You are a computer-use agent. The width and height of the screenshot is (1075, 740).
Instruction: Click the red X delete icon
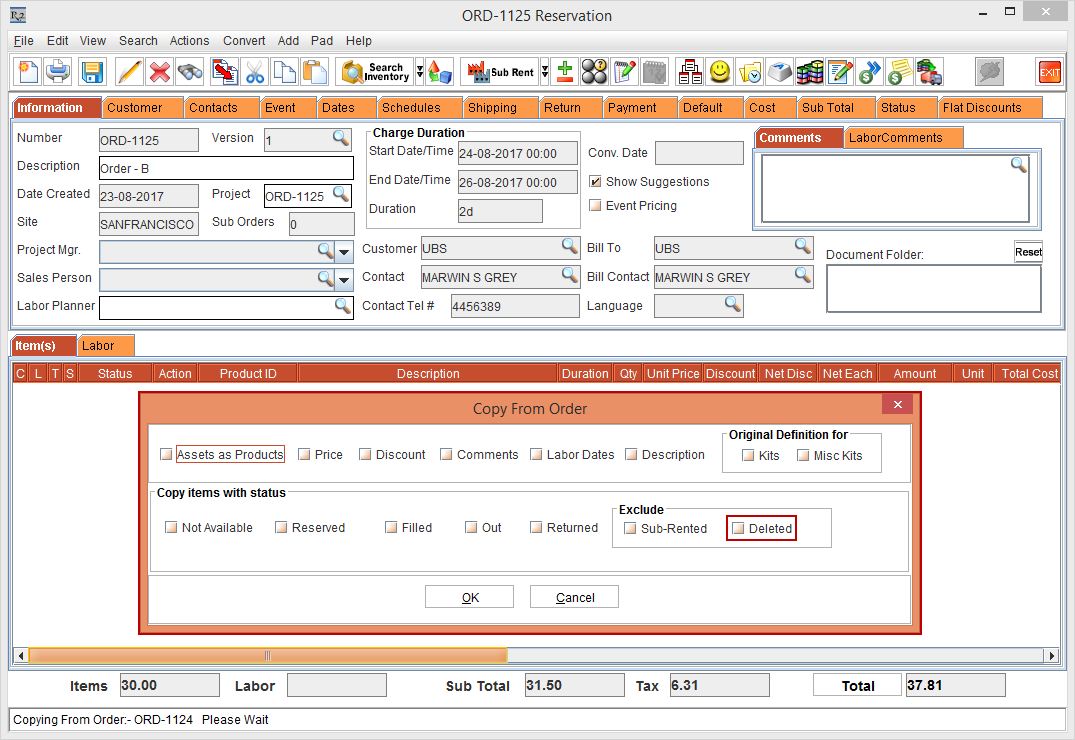tap(159, 72)
